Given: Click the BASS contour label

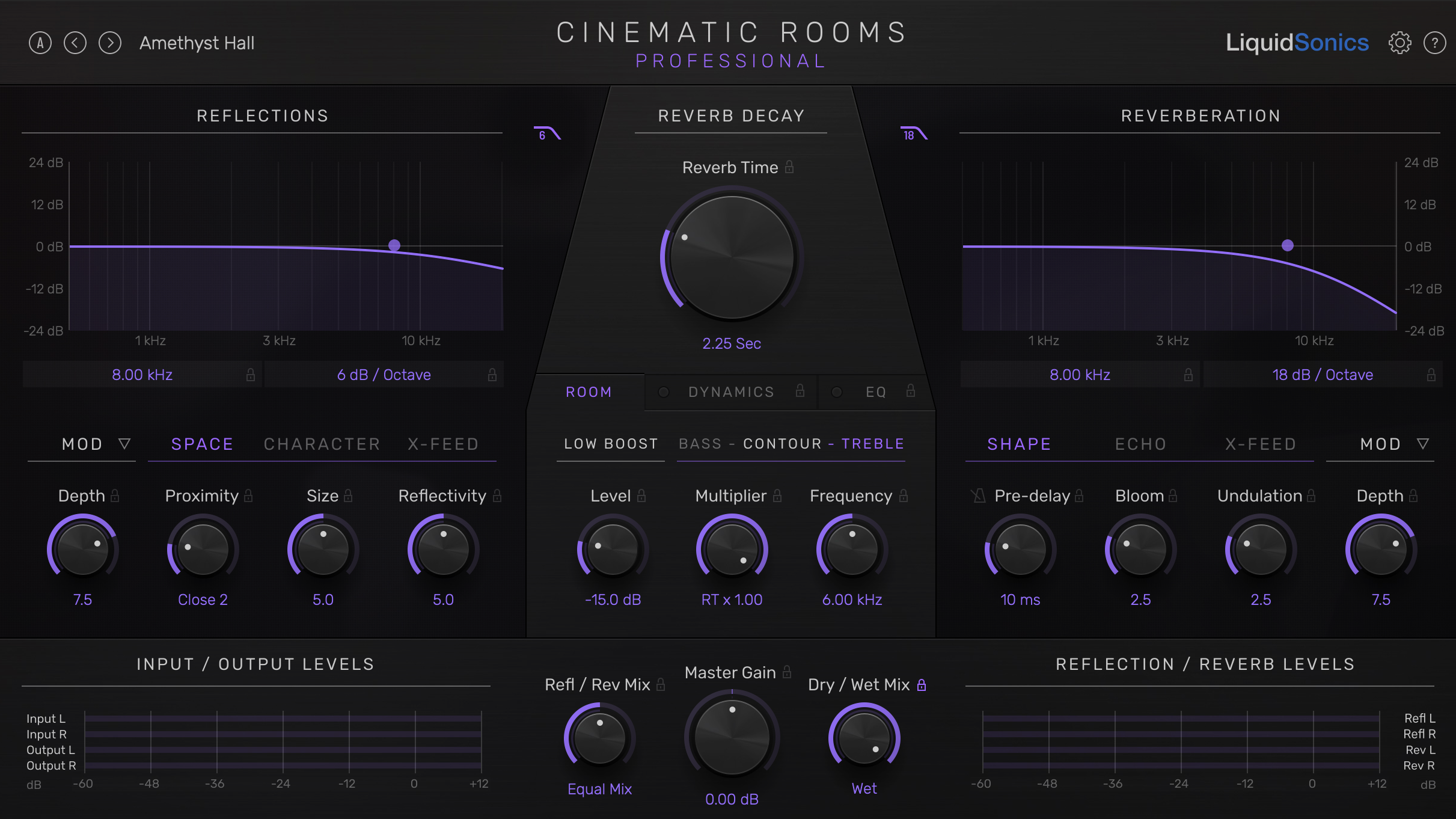Looking at the screenshot, I should click(700, 444).
